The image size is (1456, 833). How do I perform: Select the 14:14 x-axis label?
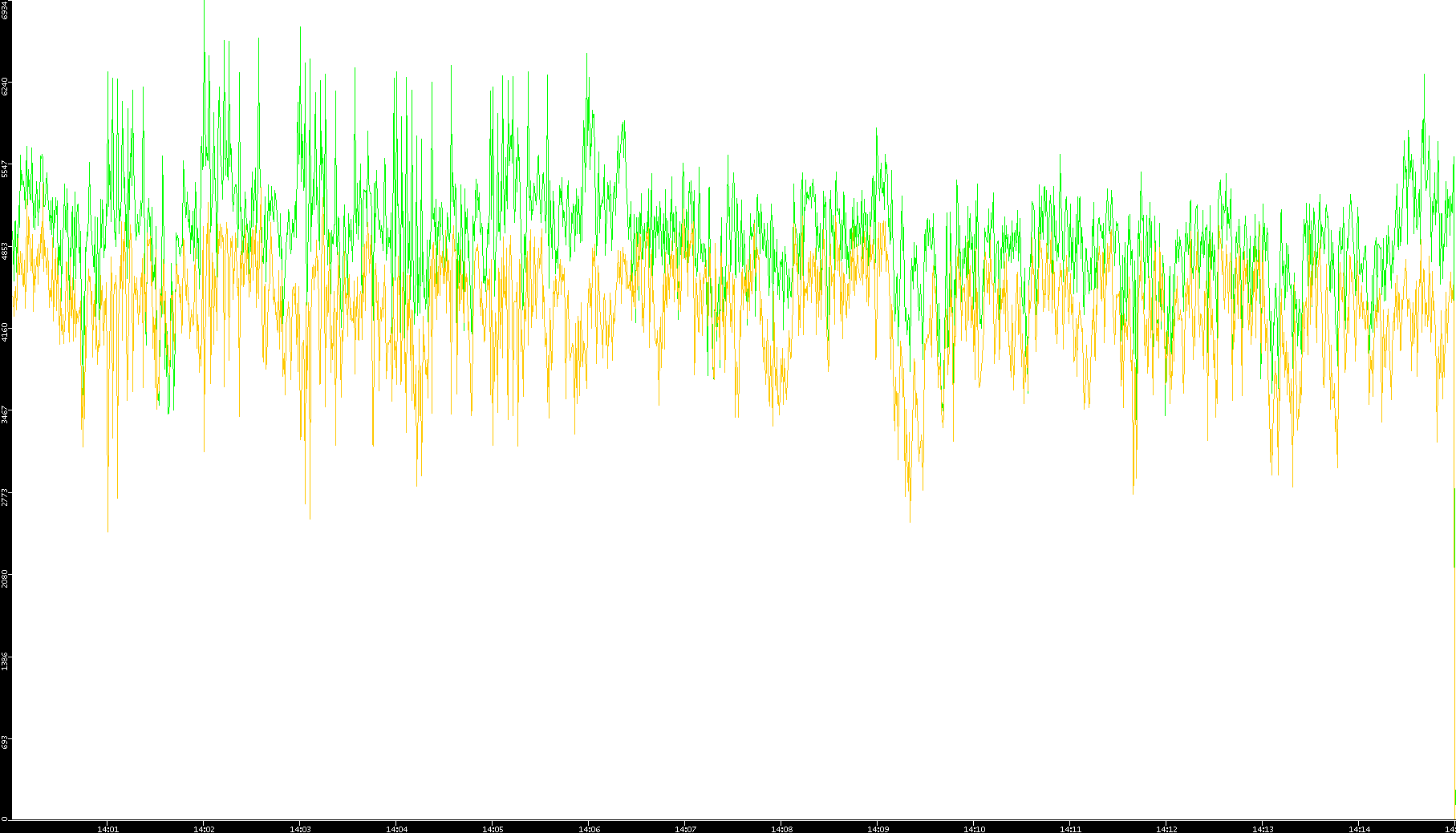coord(1359,829)
